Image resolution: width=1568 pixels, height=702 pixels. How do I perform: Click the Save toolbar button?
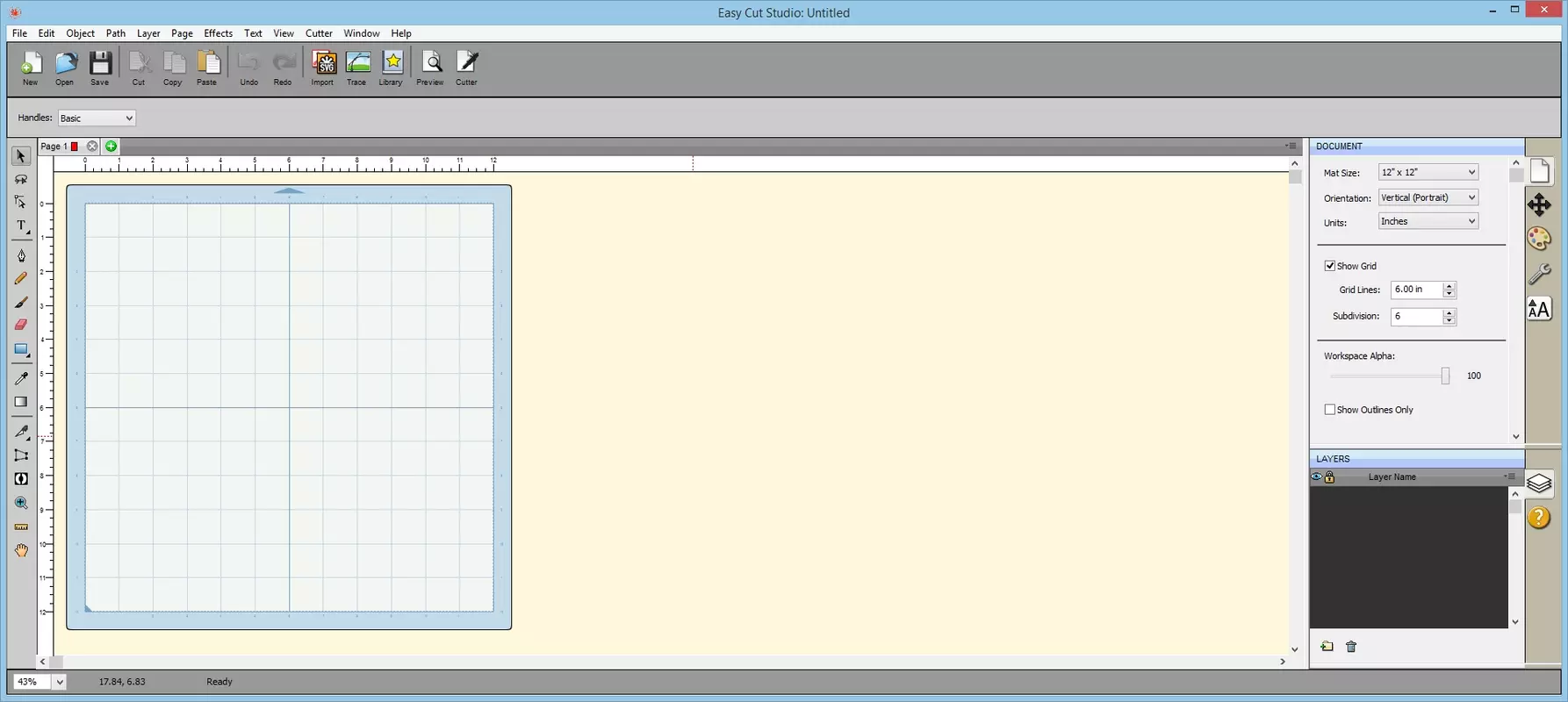(x=100, y=68)
